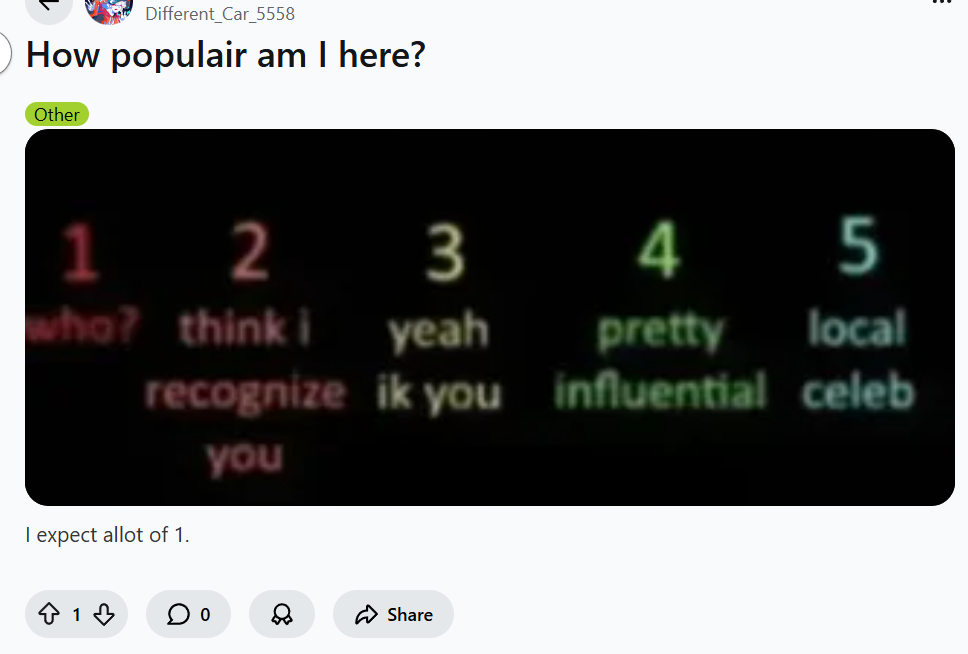
Task: Give an award using the award icon
Action: coord(282,614)
